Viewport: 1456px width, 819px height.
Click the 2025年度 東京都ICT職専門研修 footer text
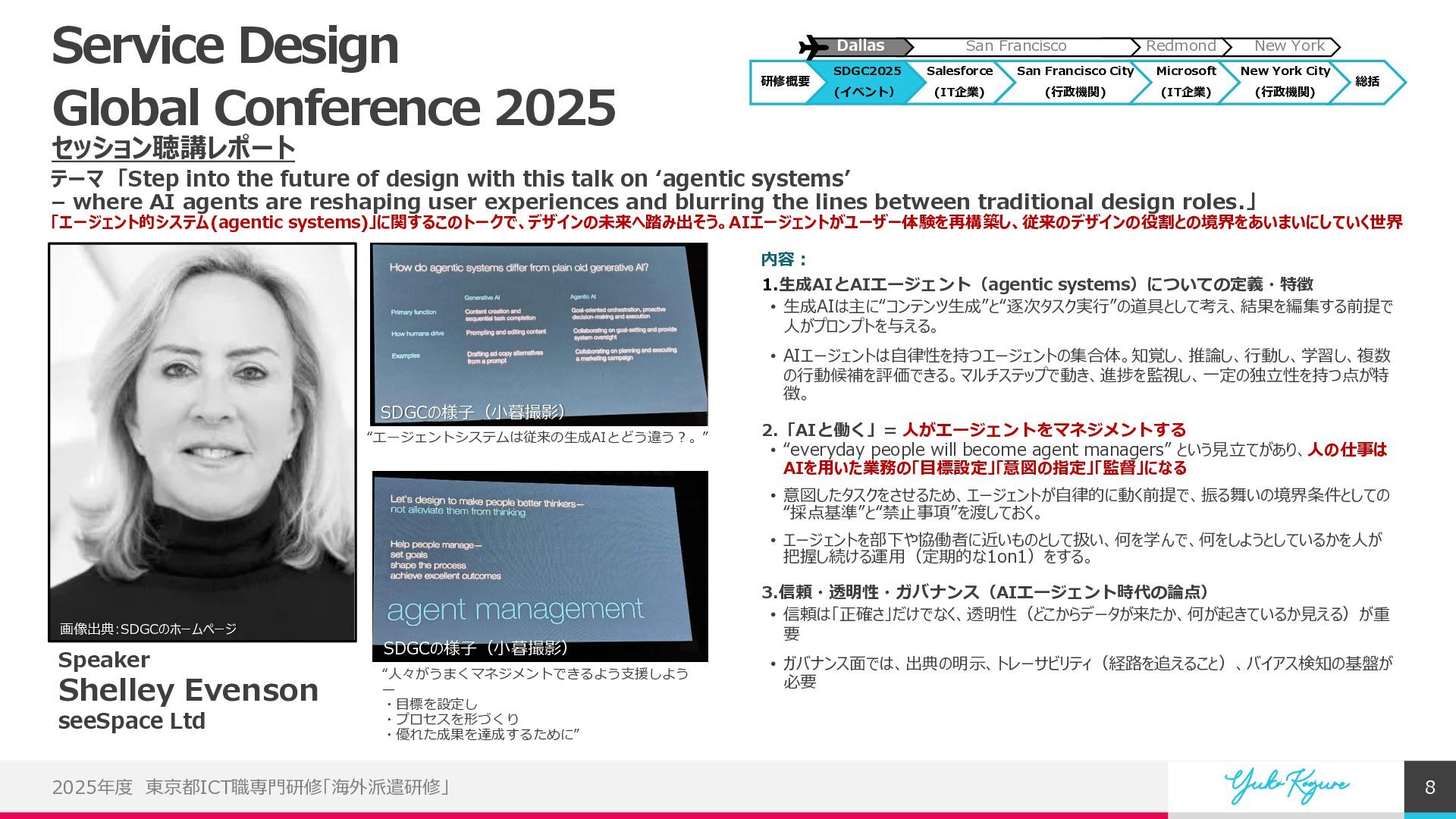click(251, 787)
